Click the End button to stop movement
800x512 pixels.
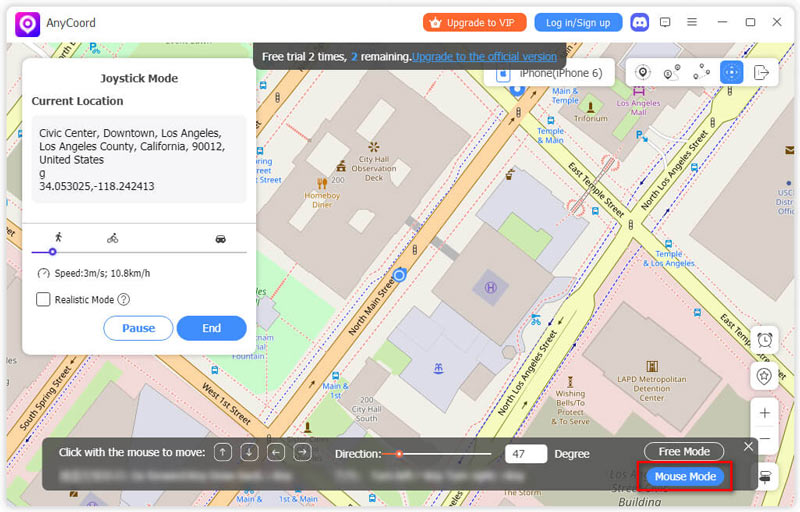211,328
